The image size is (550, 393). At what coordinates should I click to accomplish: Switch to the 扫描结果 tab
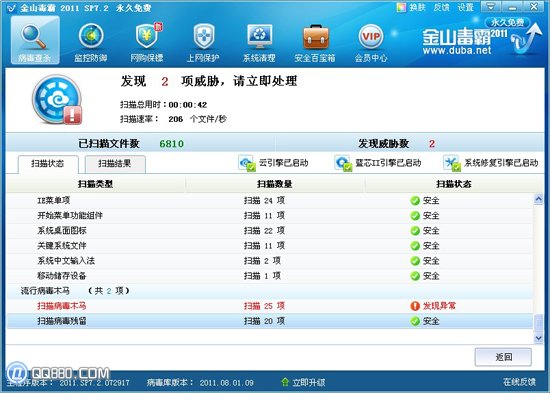[115, 164]
